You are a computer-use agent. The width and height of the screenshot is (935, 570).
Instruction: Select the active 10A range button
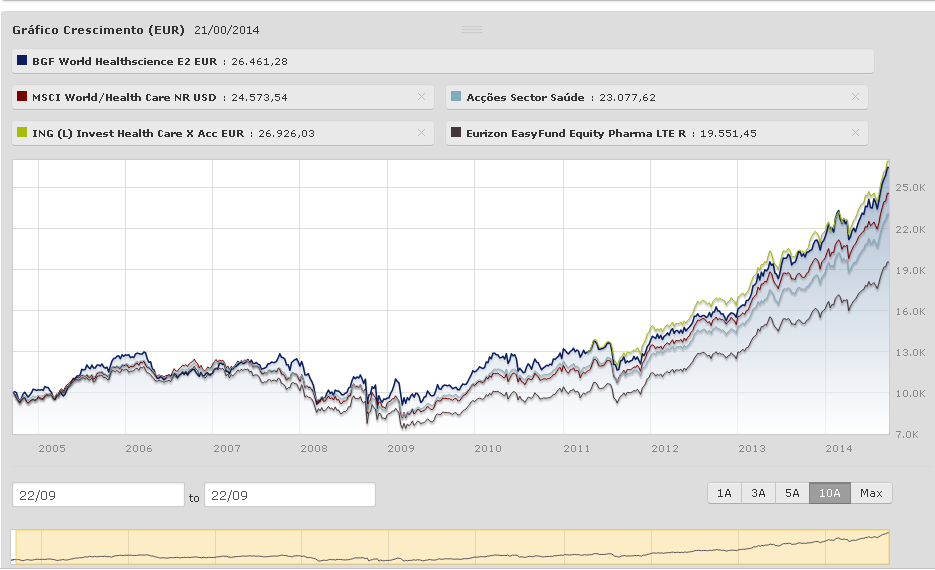pos(830,493)
